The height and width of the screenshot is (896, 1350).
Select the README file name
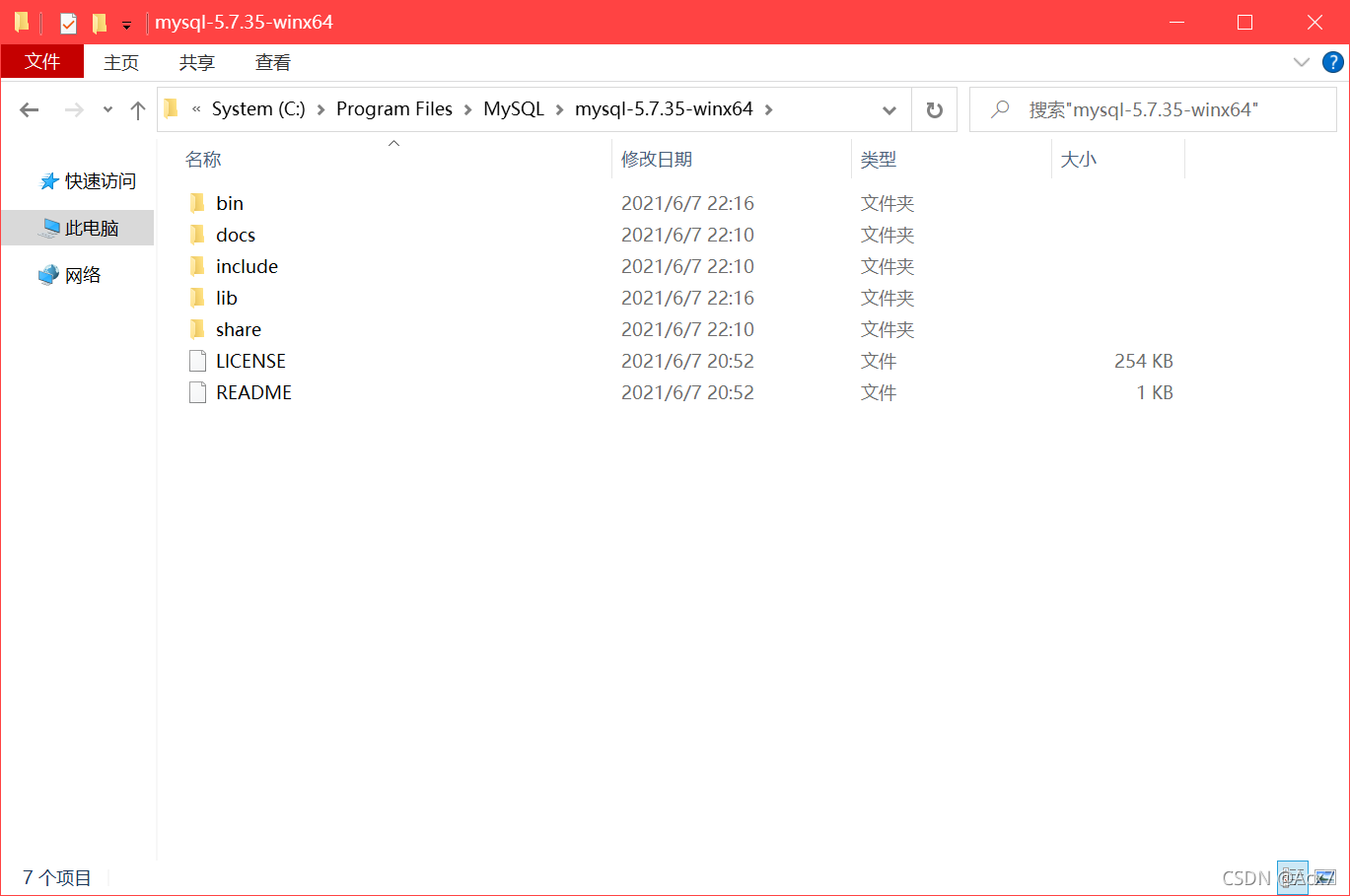(x=253, y=392)
